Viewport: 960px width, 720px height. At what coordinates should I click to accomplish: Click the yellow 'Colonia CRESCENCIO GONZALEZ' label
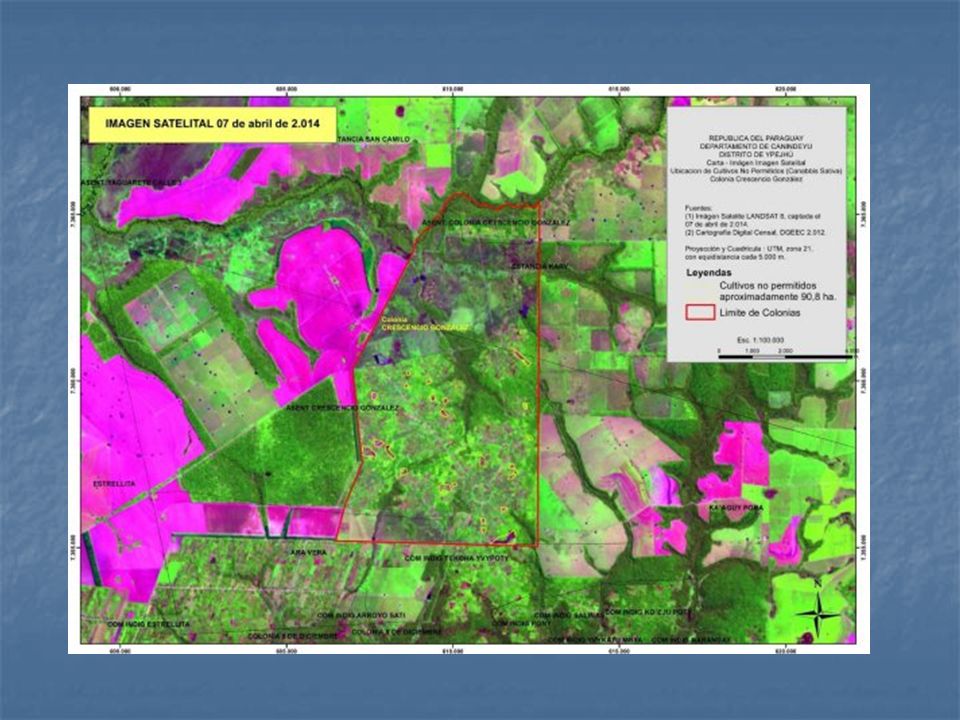425,324
